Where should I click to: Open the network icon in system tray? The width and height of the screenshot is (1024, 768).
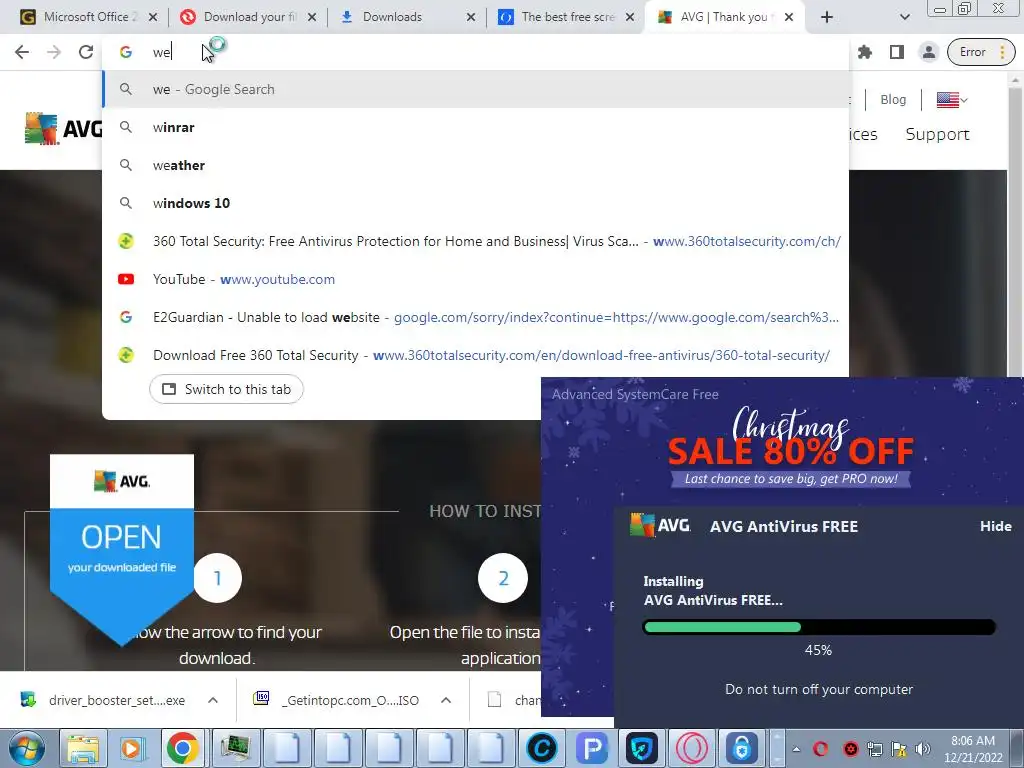click(875, 749)
